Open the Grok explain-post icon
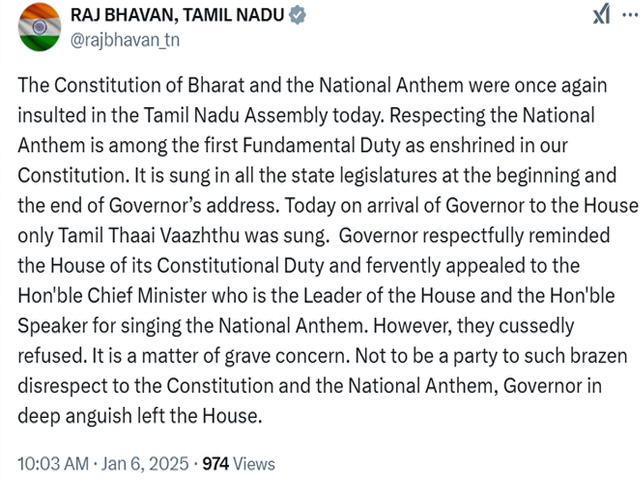Viewport: 640px width, 480px height. pyautogui.click(x=602, y=15)
